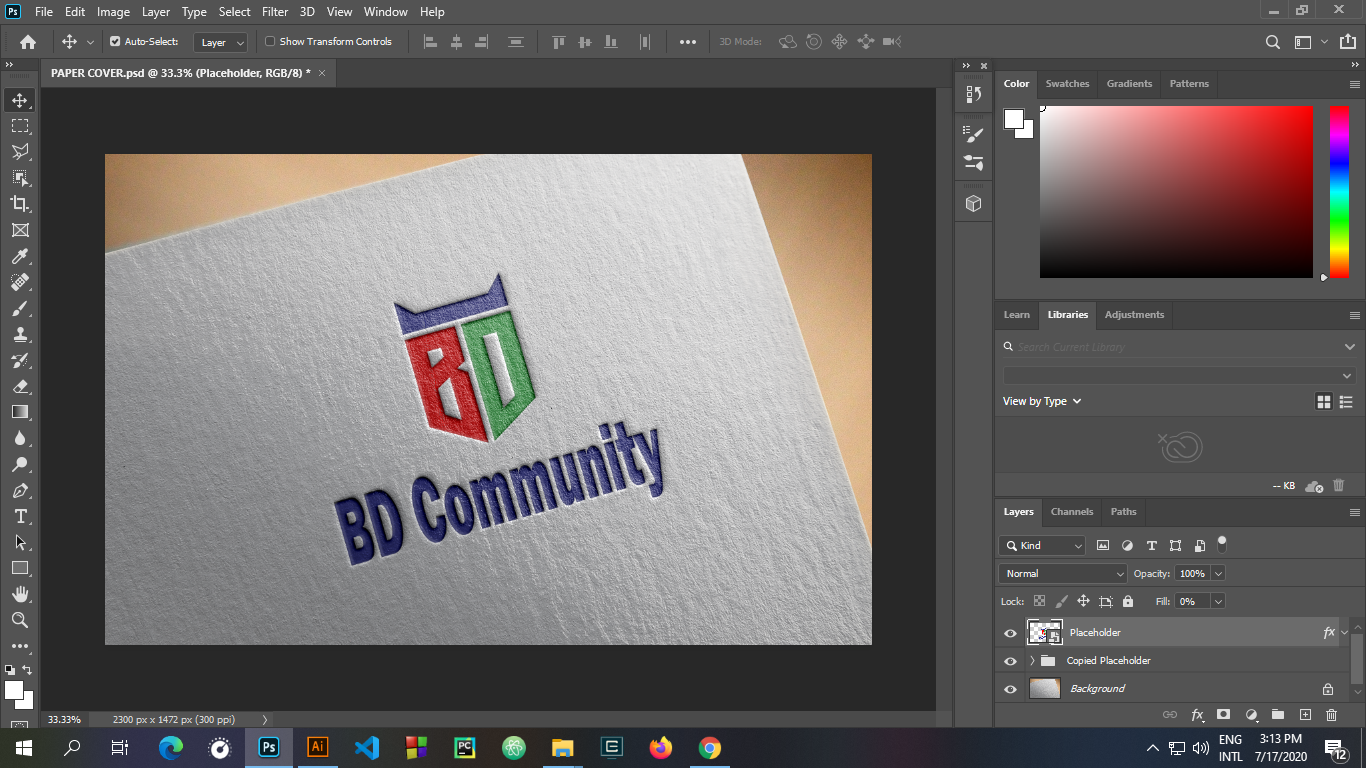Open the History panel icon

coord(973,94)
